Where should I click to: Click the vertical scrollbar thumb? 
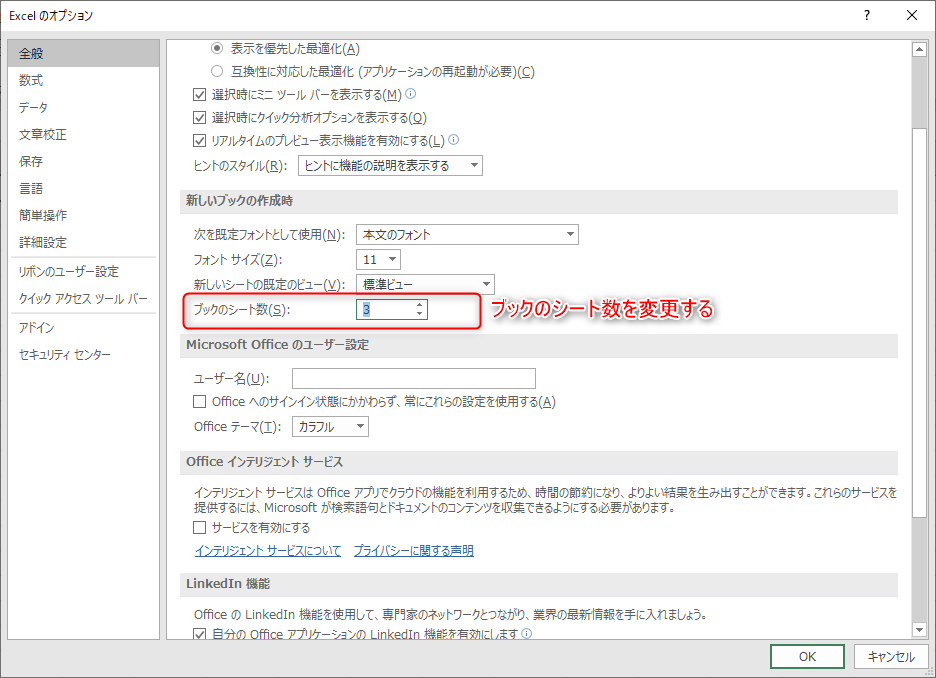919,322
